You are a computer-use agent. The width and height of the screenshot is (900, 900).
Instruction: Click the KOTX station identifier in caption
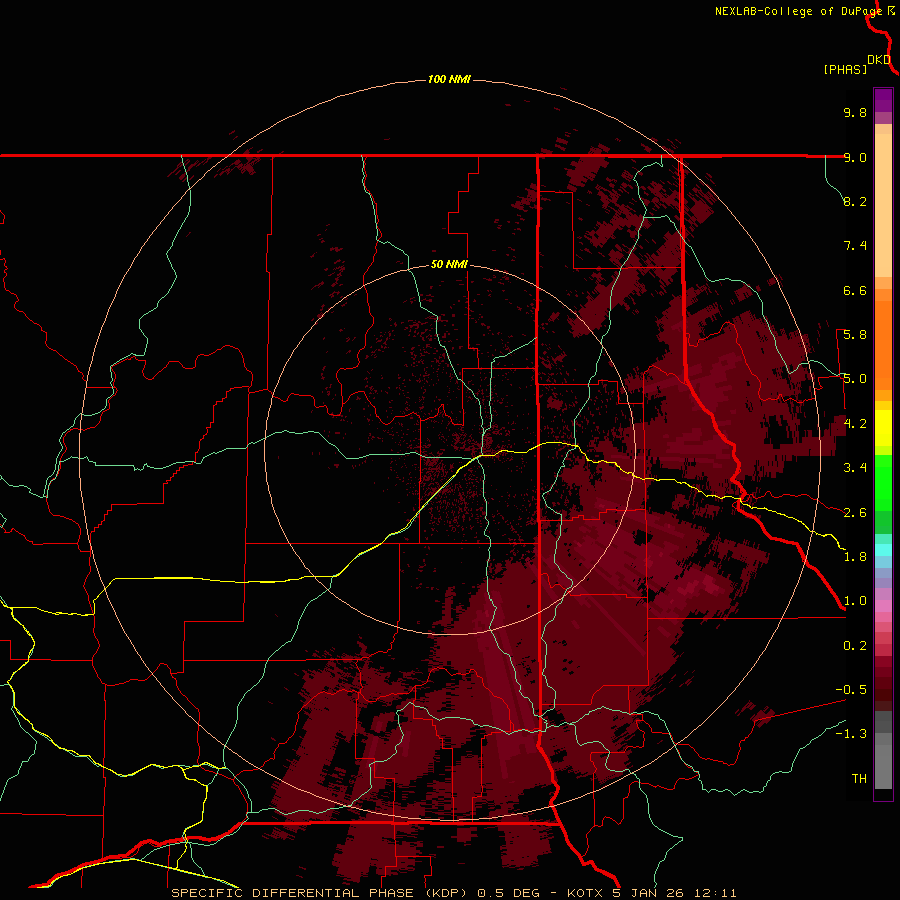coord(585,893)
